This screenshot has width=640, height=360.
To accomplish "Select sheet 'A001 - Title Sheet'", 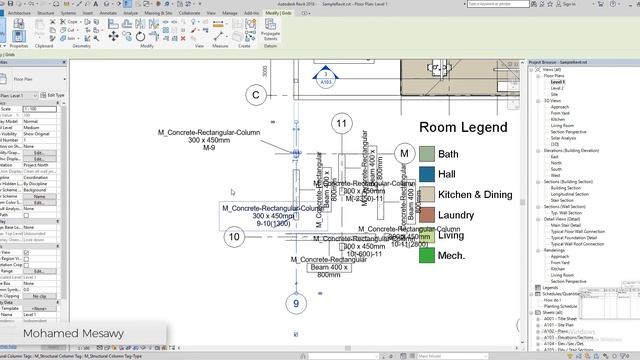I will pos(560,319).
